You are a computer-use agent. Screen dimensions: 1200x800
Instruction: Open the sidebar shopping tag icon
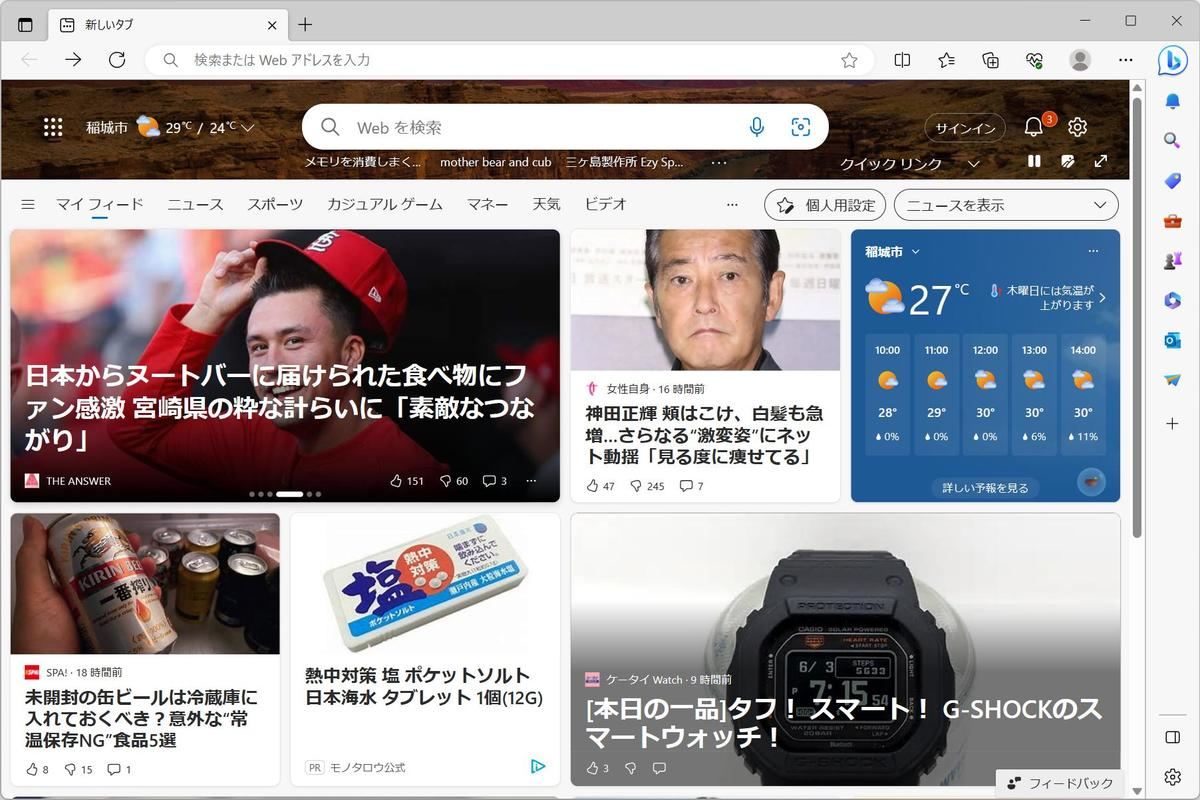1172,181
